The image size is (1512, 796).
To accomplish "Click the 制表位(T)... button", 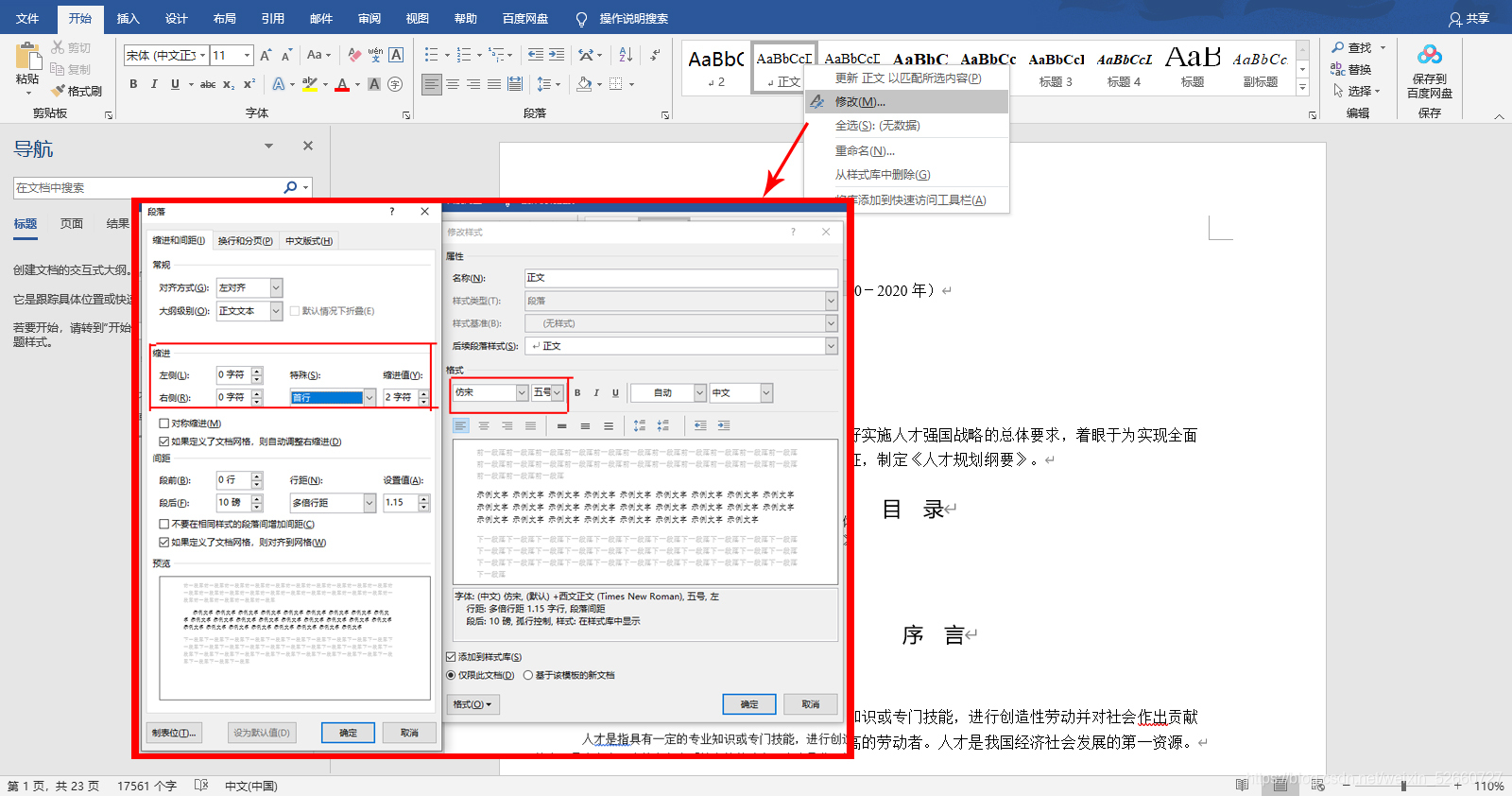I will 174,733.
